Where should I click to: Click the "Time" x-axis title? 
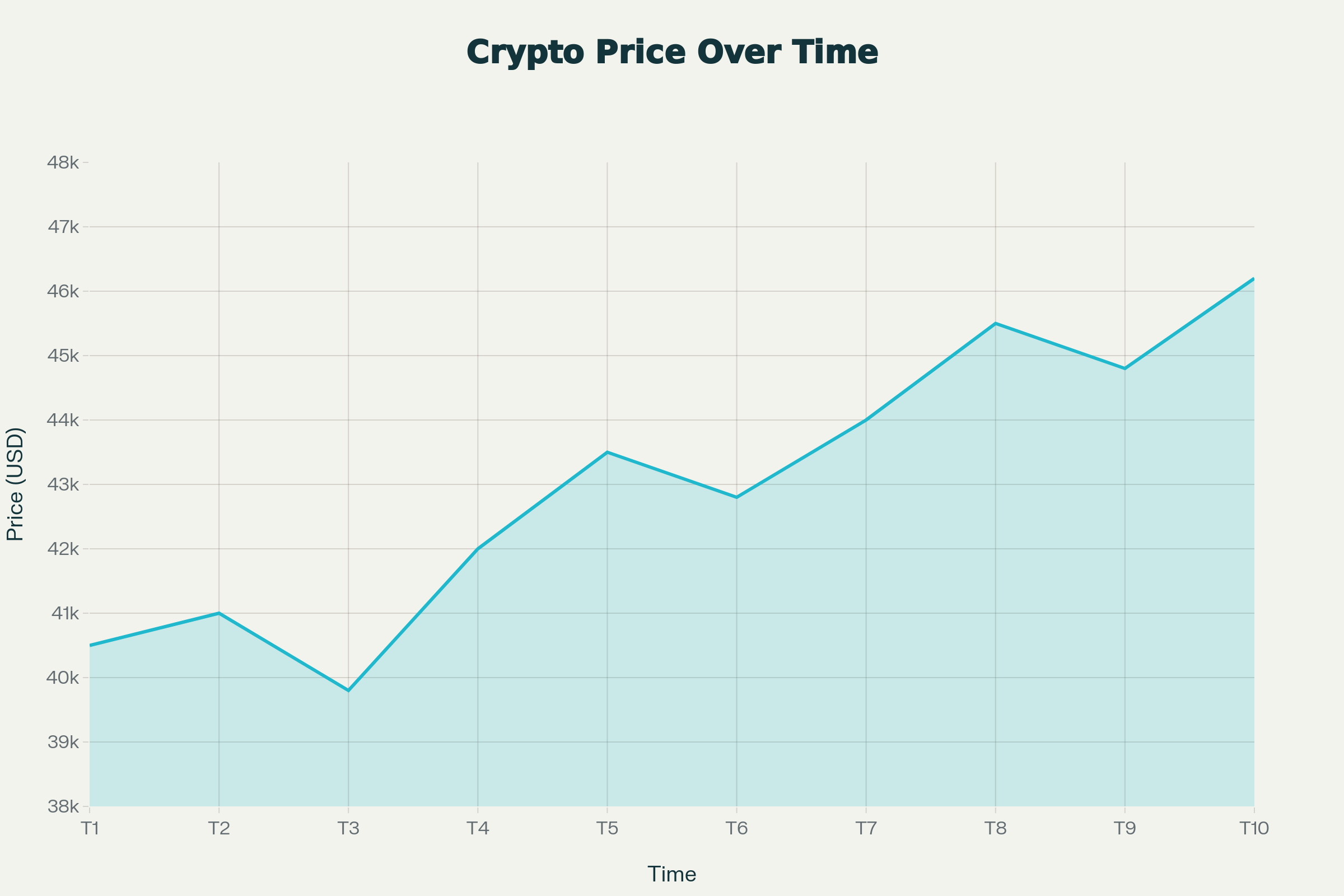pos(671,874)
